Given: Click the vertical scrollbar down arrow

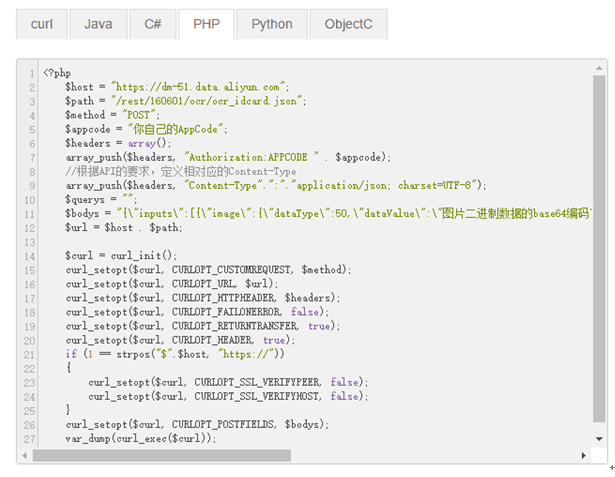Looking at the screenshot, I should (x=599, y=439).
